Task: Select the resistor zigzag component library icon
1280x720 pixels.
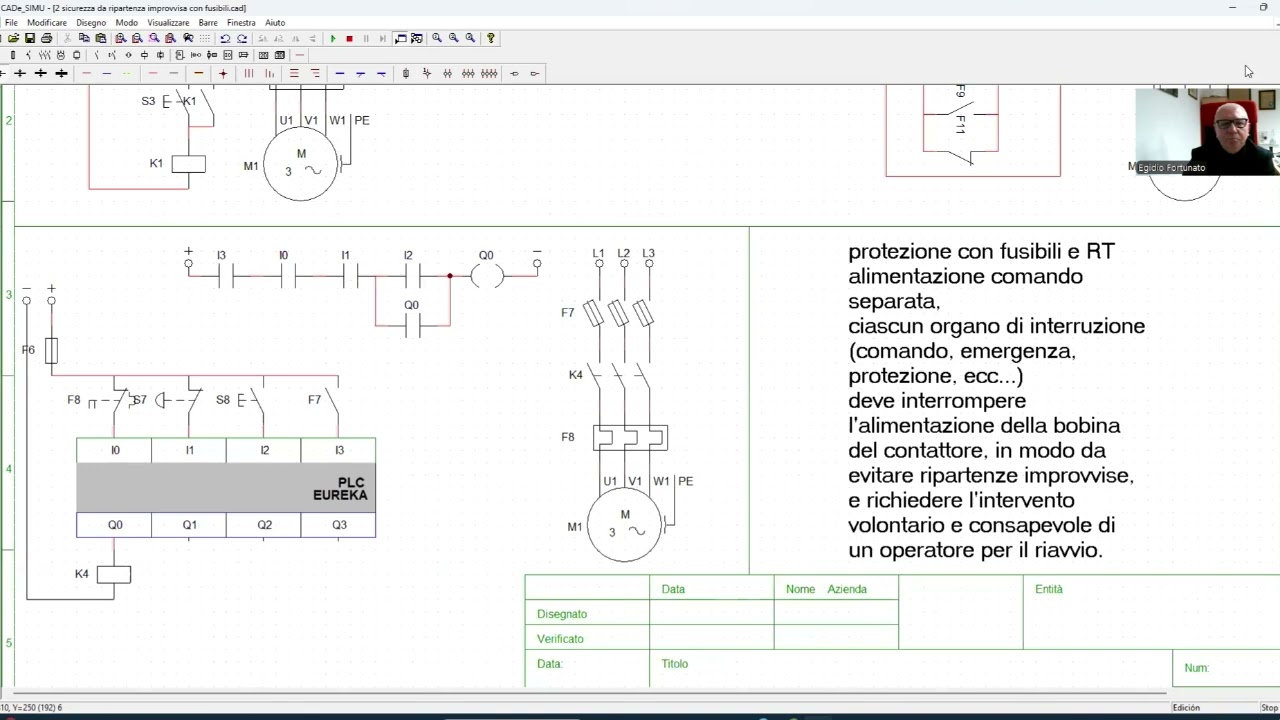Action: (x=45, y=55)
